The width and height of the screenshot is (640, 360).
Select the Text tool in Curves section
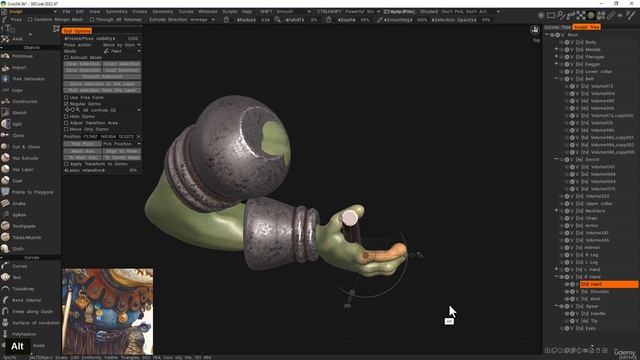[16, 277]
